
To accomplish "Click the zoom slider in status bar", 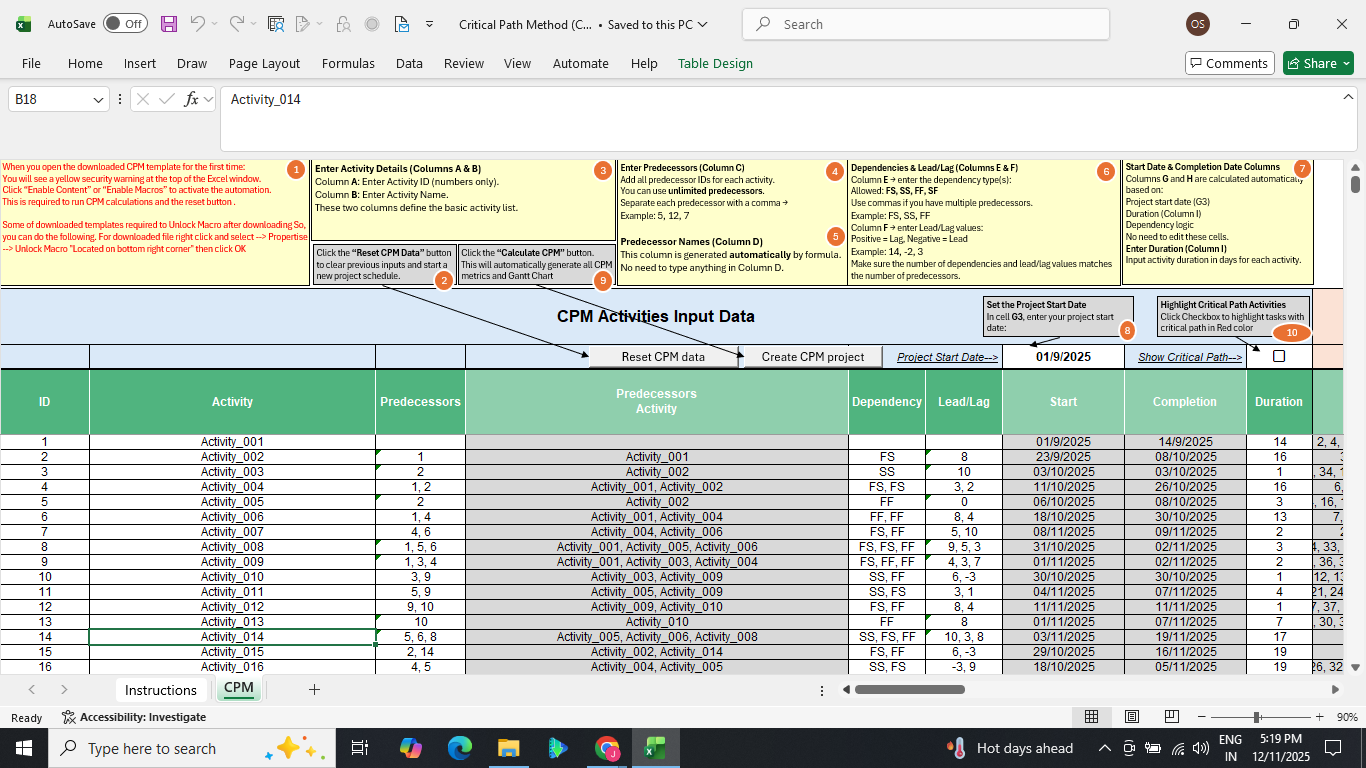I will (1256, 717).
